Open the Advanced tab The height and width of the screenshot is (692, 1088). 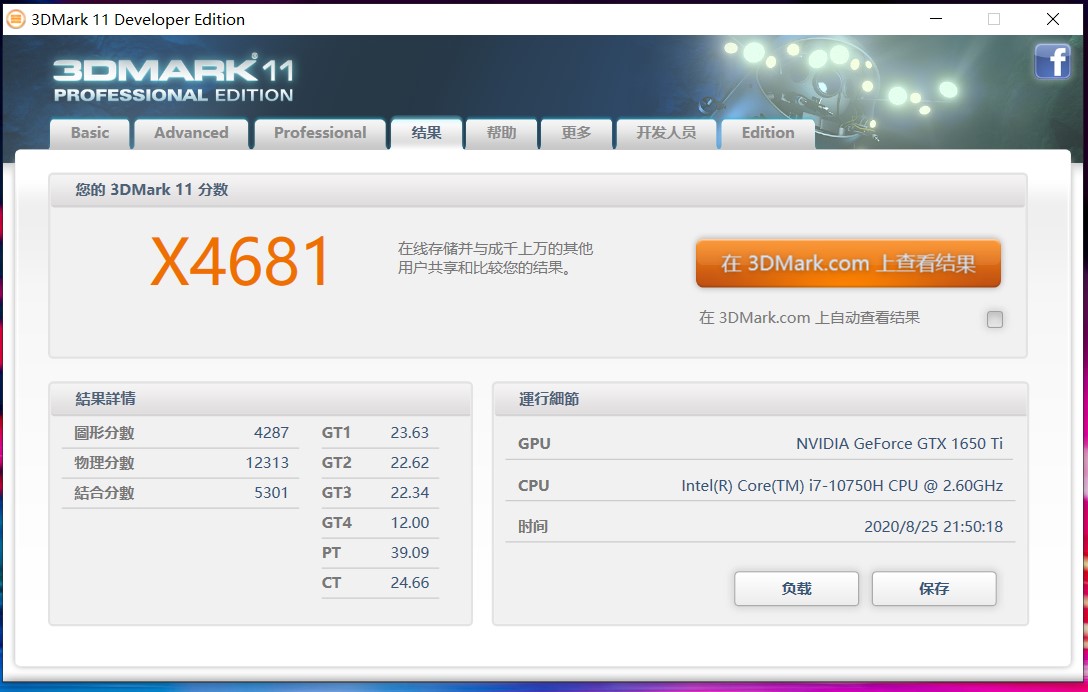191,133
